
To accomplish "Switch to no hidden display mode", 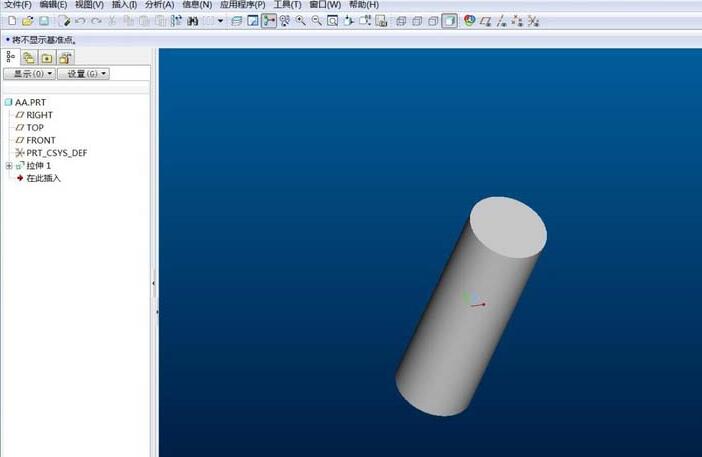I will [433, 21].
